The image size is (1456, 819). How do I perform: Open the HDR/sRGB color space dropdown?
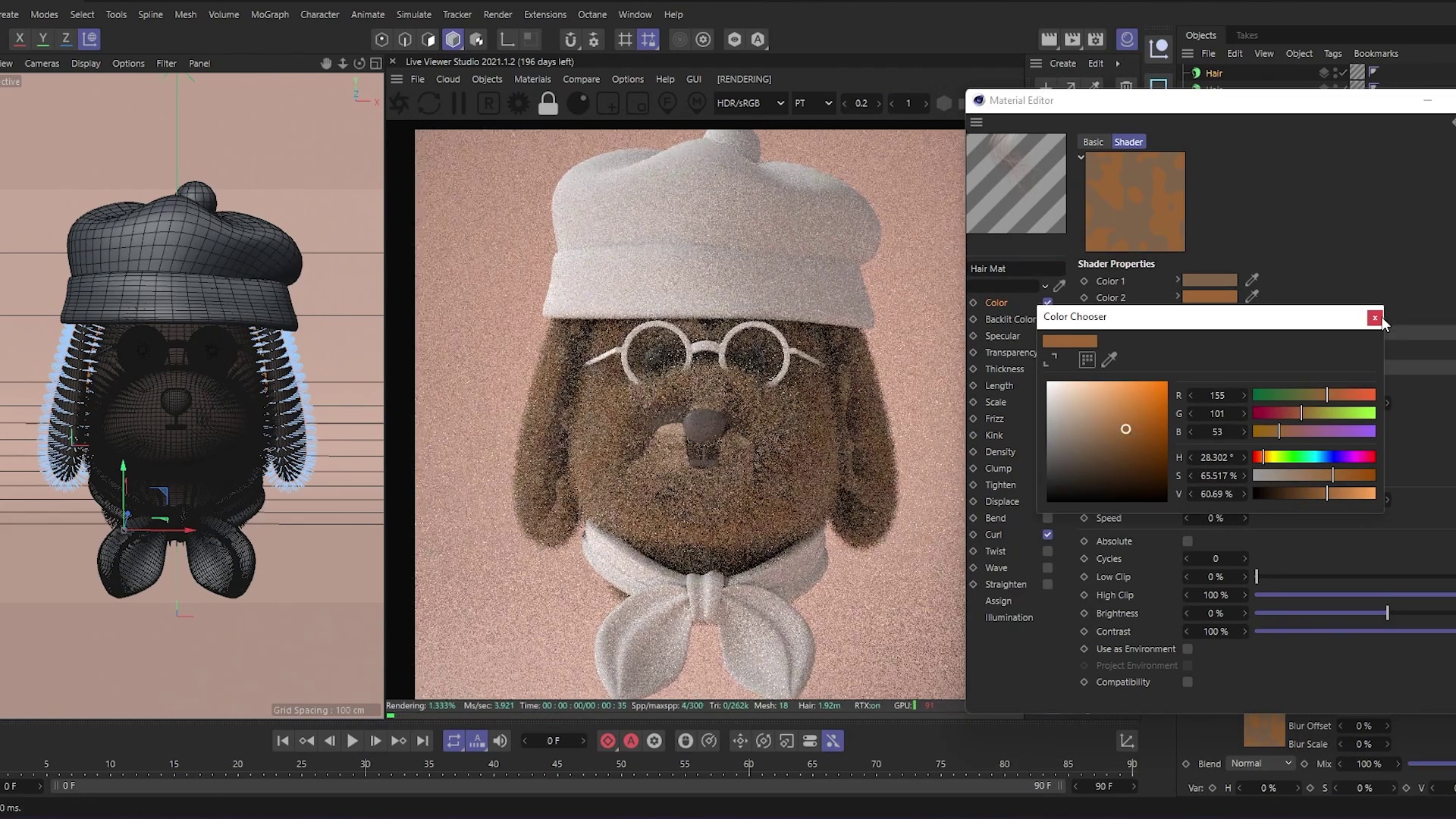click(x=750, y=103)
